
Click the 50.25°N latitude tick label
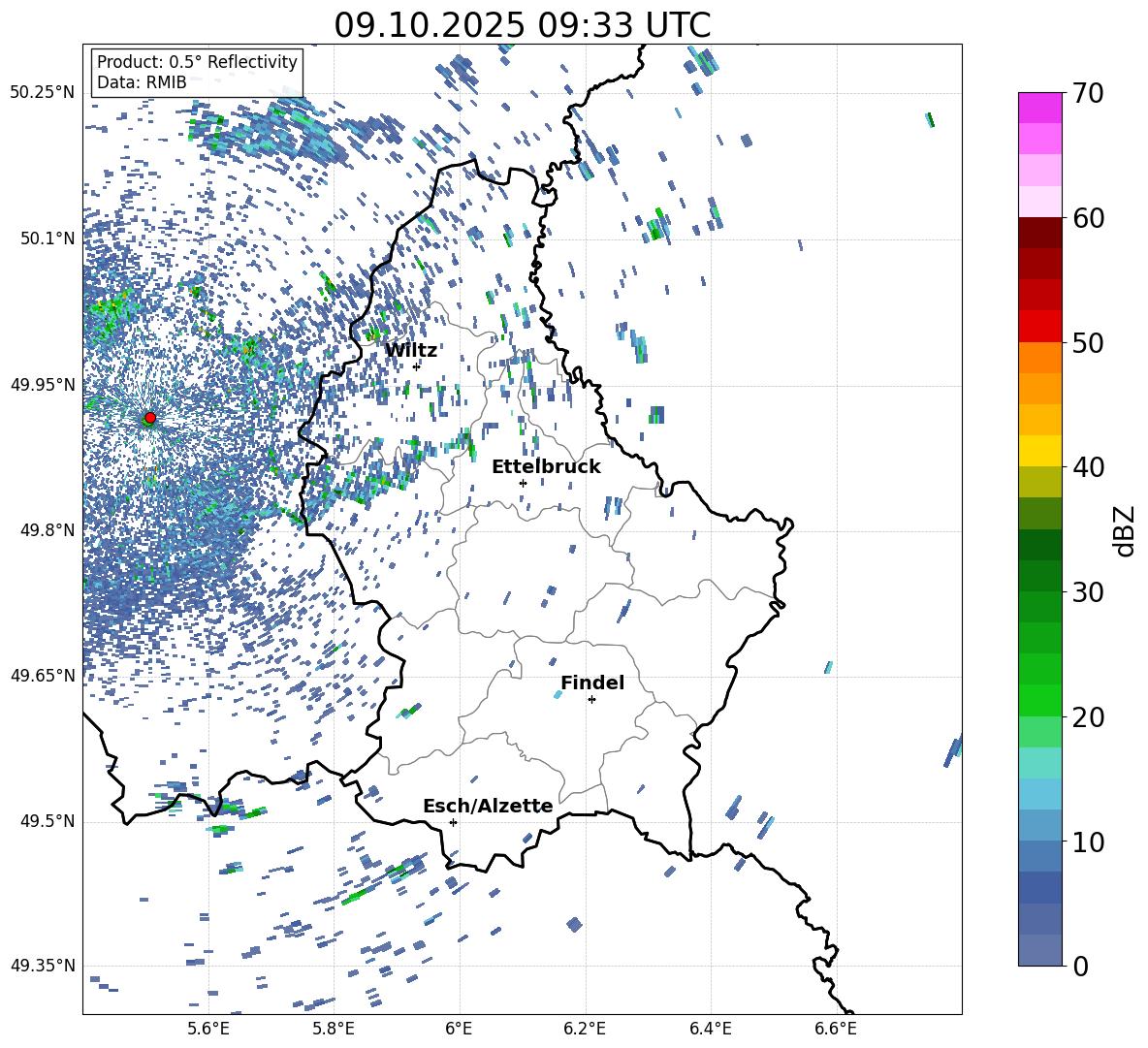43,93
